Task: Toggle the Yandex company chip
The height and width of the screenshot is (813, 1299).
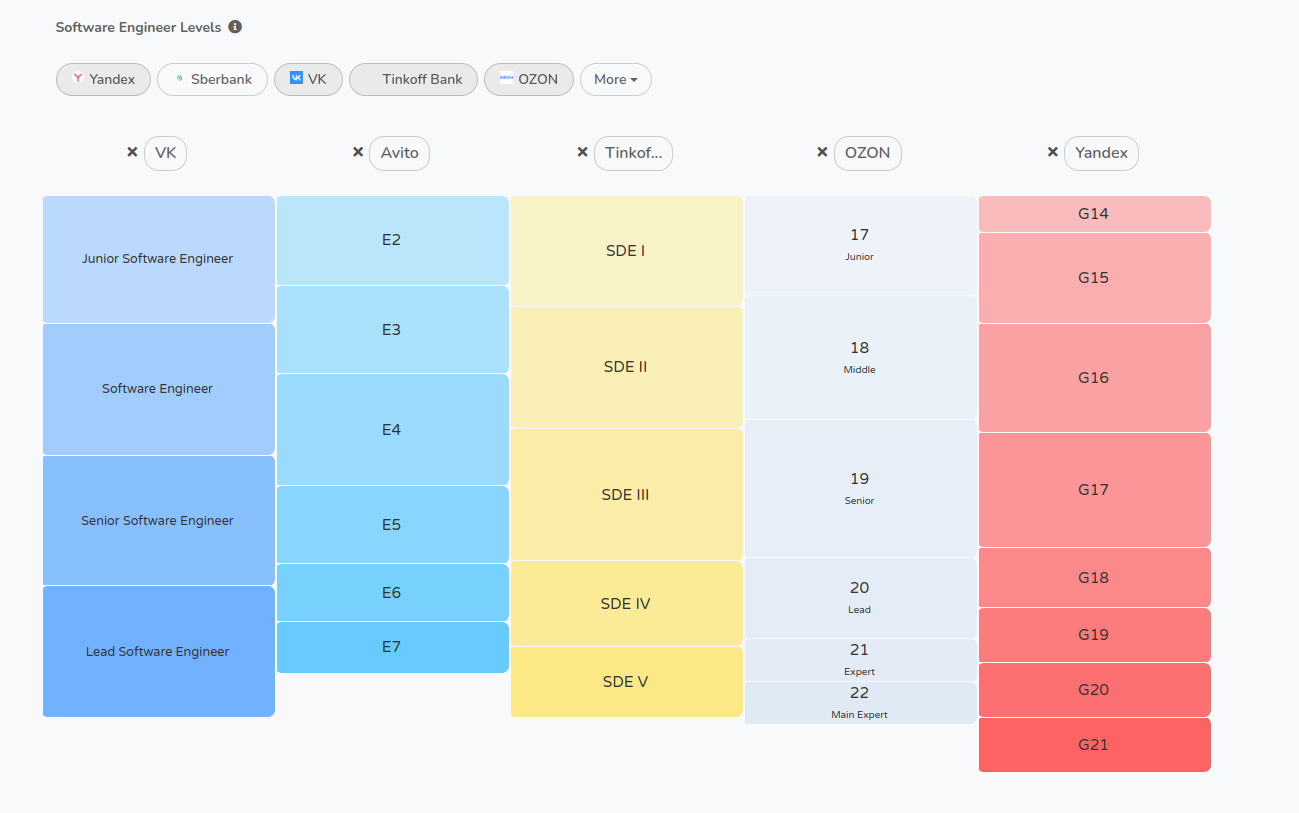Action: (103, 79)
